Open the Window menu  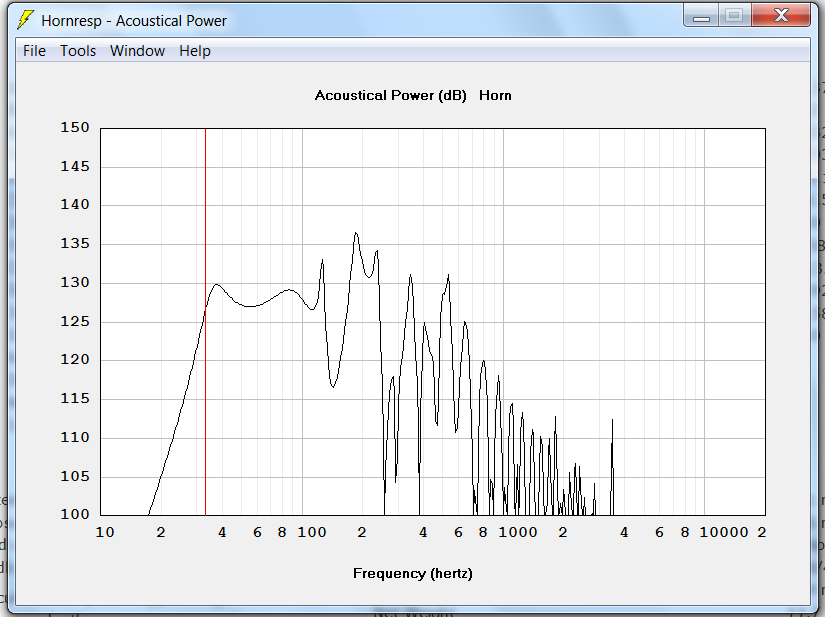pyautogui.click(x=137, y=51)
